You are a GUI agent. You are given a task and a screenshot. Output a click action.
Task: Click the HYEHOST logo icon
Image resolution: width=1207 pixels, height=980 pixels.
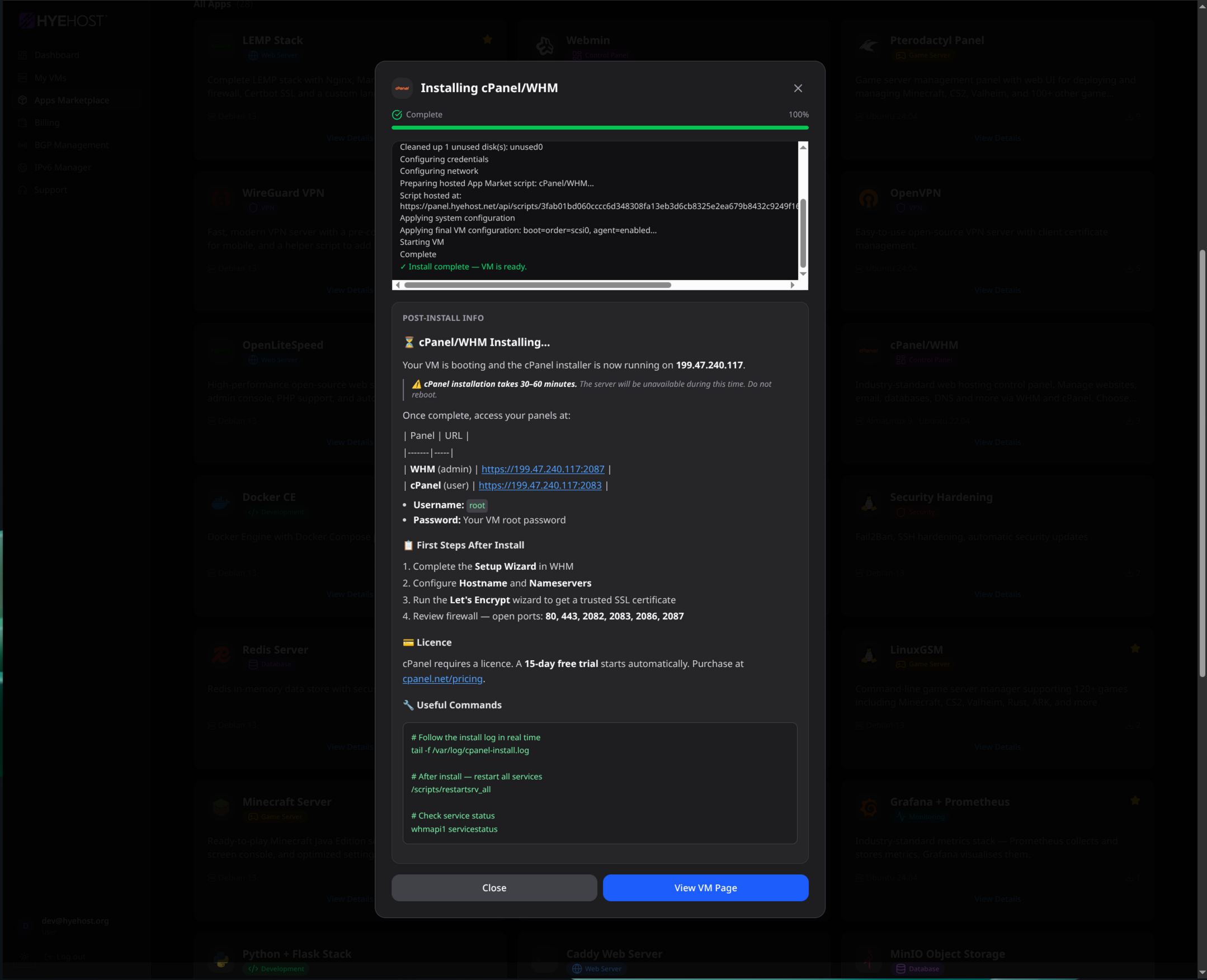[x=26, y=21]
